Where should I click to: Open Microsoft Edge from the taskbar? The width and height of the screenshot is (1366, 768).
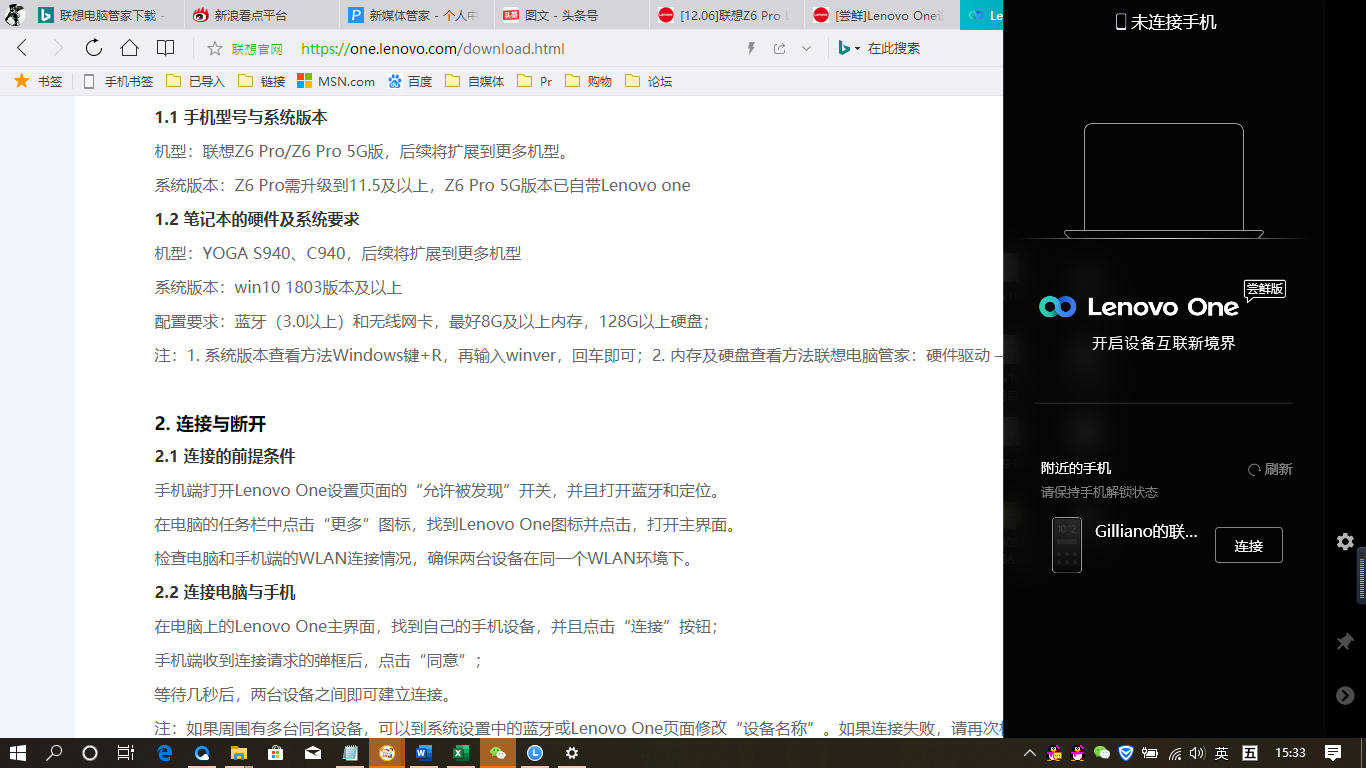coord(165,753)
